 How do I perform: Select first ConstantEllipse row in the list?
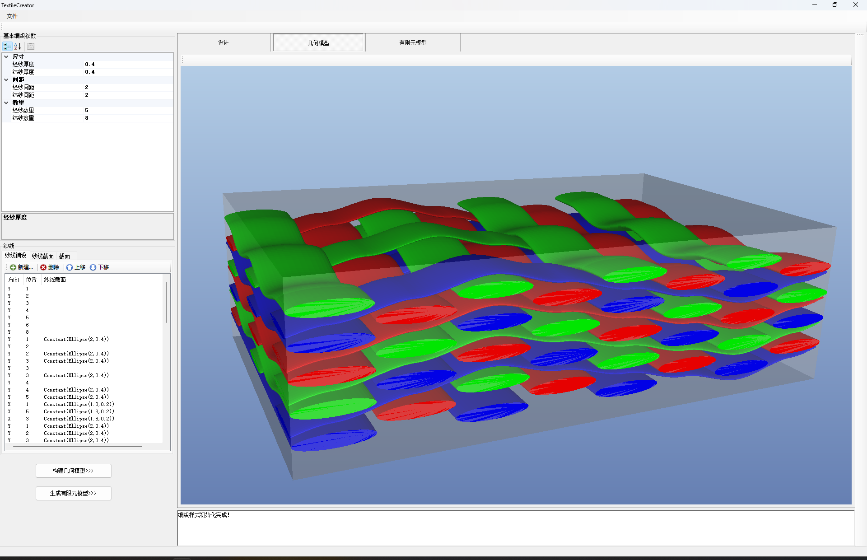[78, 341]
